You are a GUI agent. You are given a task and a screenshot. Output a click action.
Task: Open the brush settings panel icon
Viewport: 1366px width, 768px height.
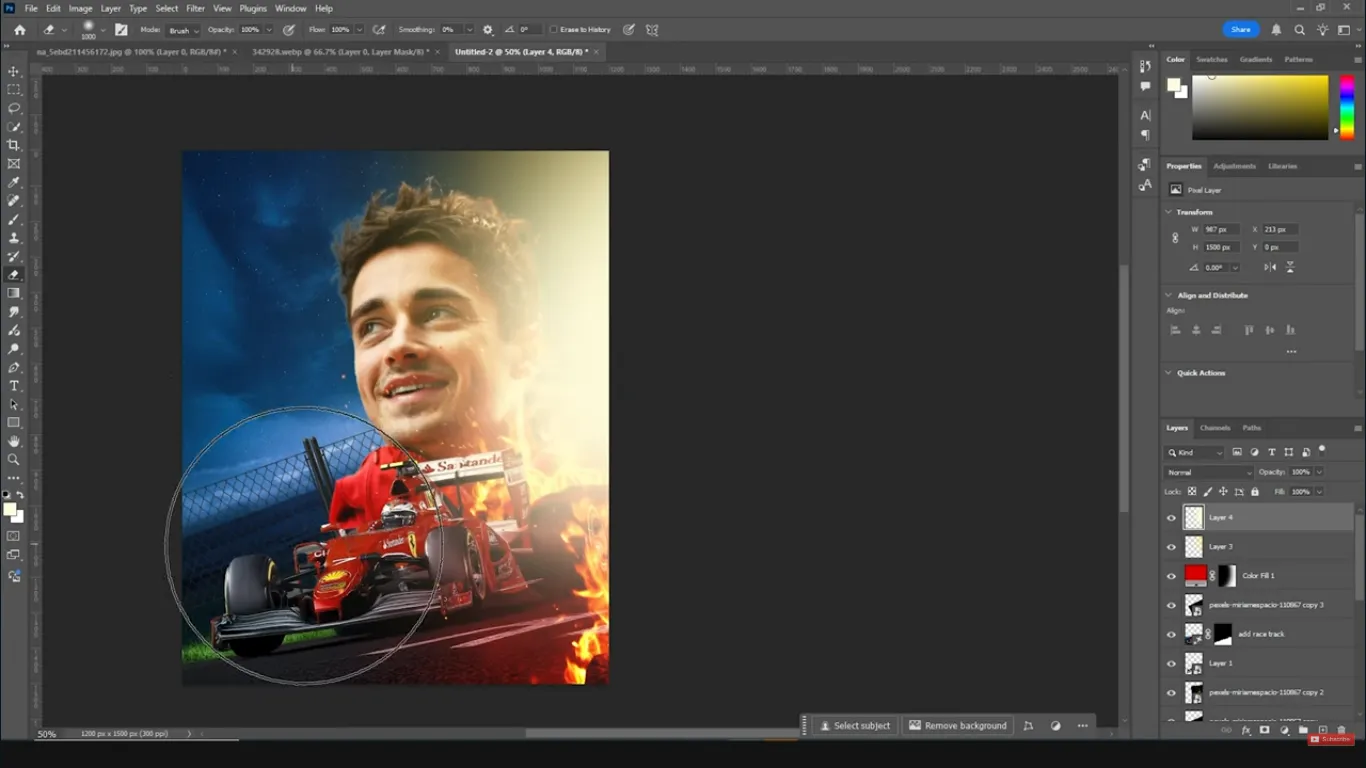[x=122, y=30]
